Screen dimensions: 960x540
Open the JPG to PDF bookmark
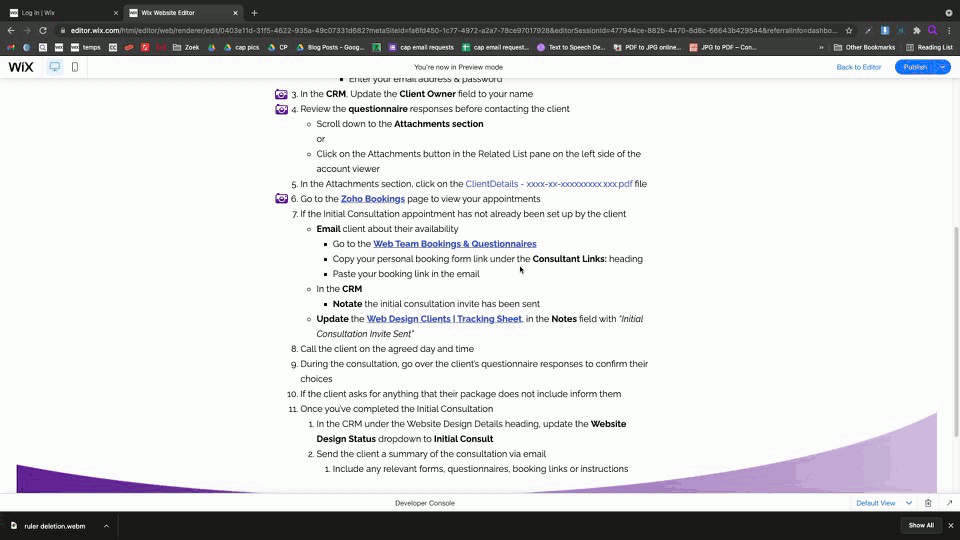(x=723, y=47)
